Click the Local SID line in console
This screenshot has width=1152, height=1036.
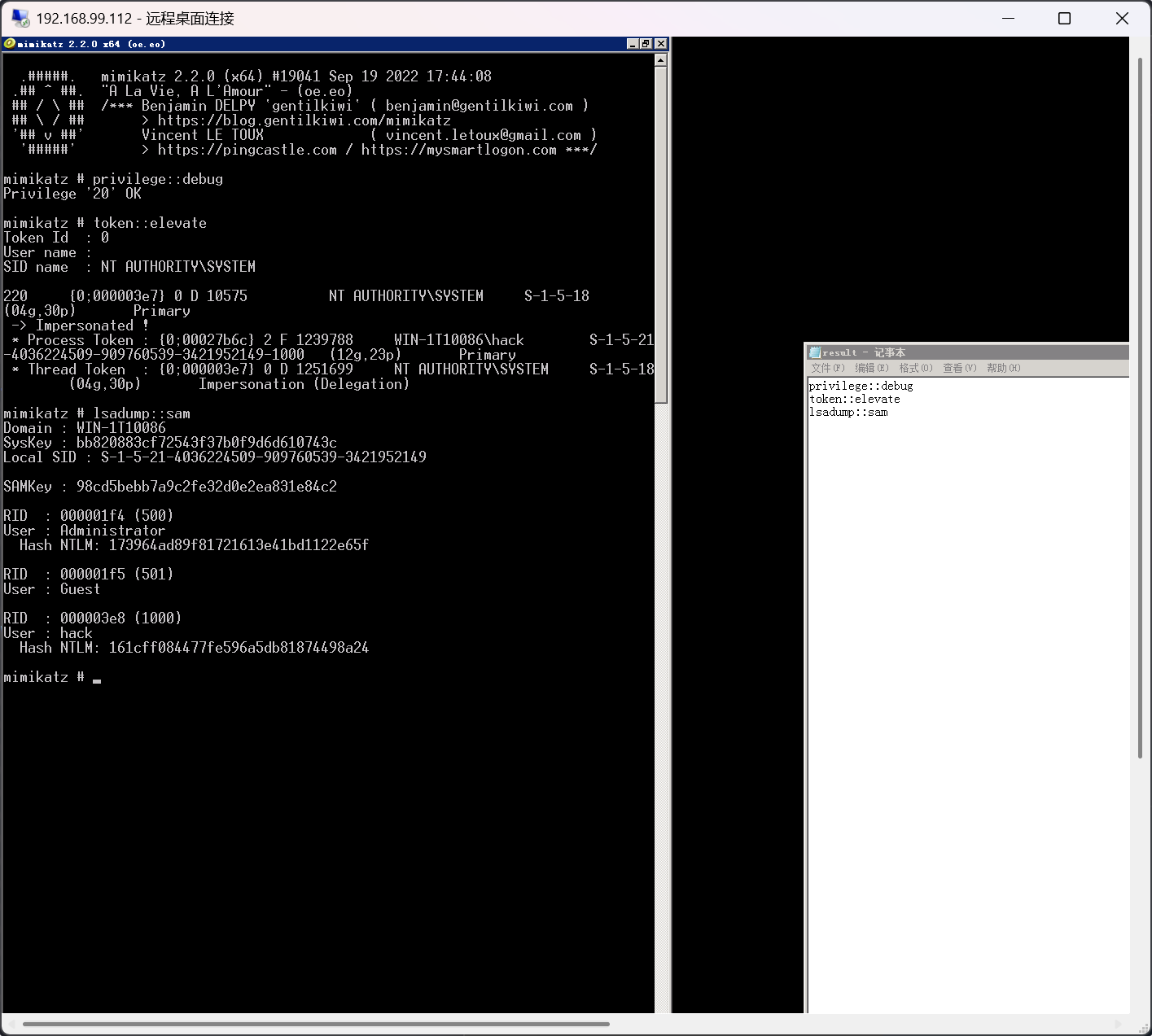click(215, 457)
